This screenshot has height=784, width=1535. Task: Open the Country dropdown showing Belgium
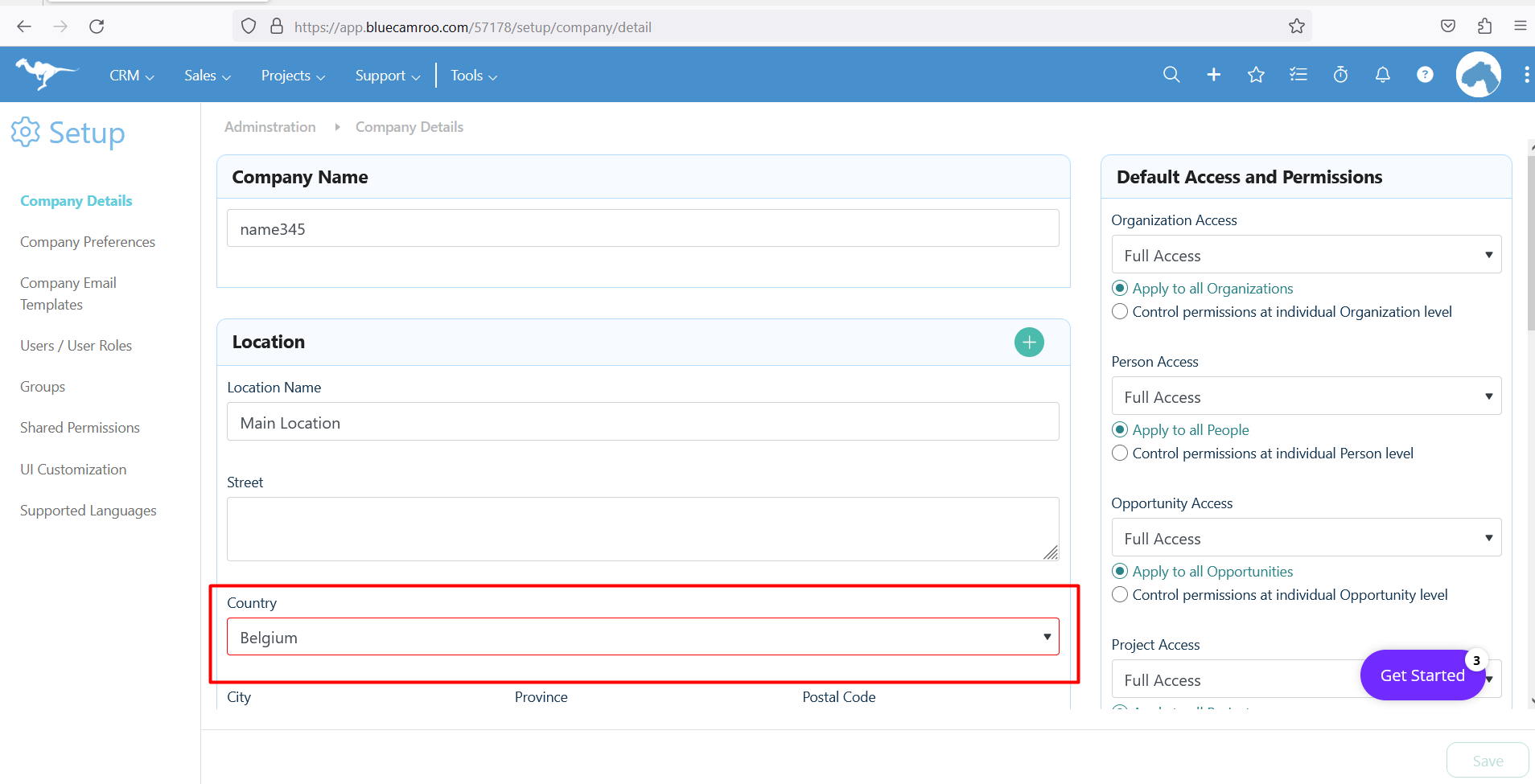click(x=643, y=637)
